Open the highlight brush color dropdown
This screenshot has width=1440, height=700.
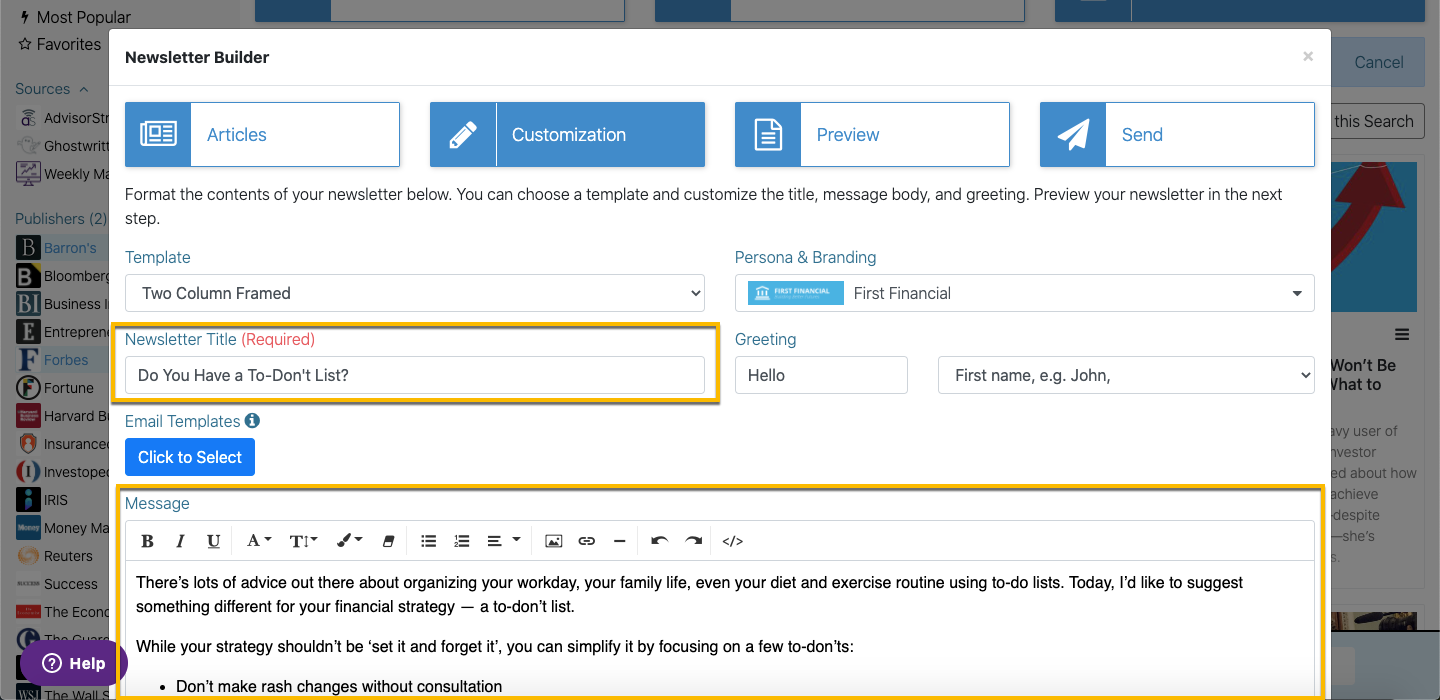[x=349, y=541]
